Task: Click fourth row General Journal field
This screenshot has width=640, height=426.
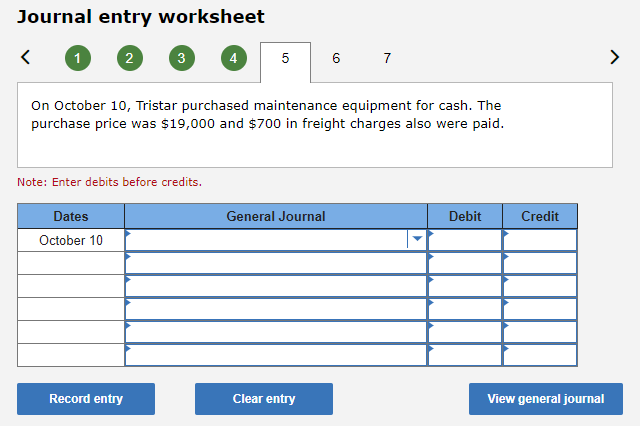Action: pos(276,309)
